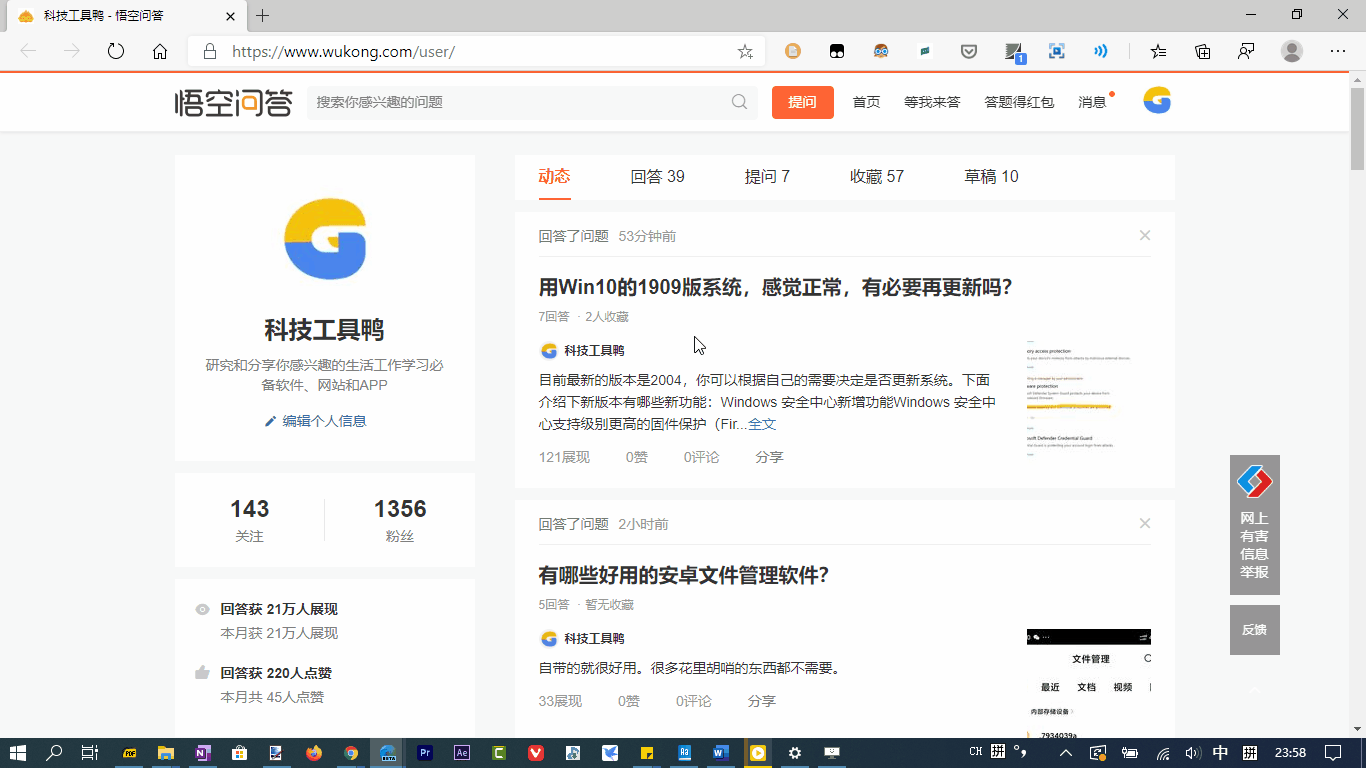
Task: Dismiss the Win10 1909 answer card
Action: tap(1145, 235)
